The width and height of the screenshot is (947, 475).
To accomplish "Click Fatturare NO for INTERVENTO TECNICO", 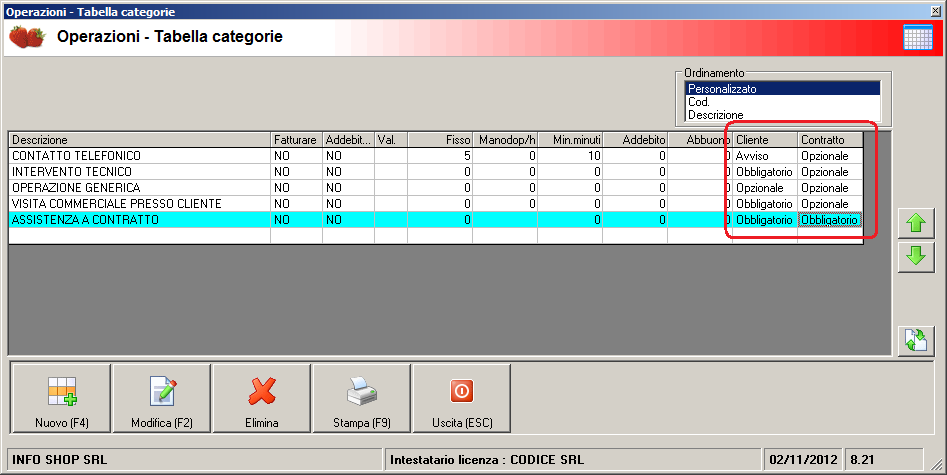I will click(x=296, y=172).
